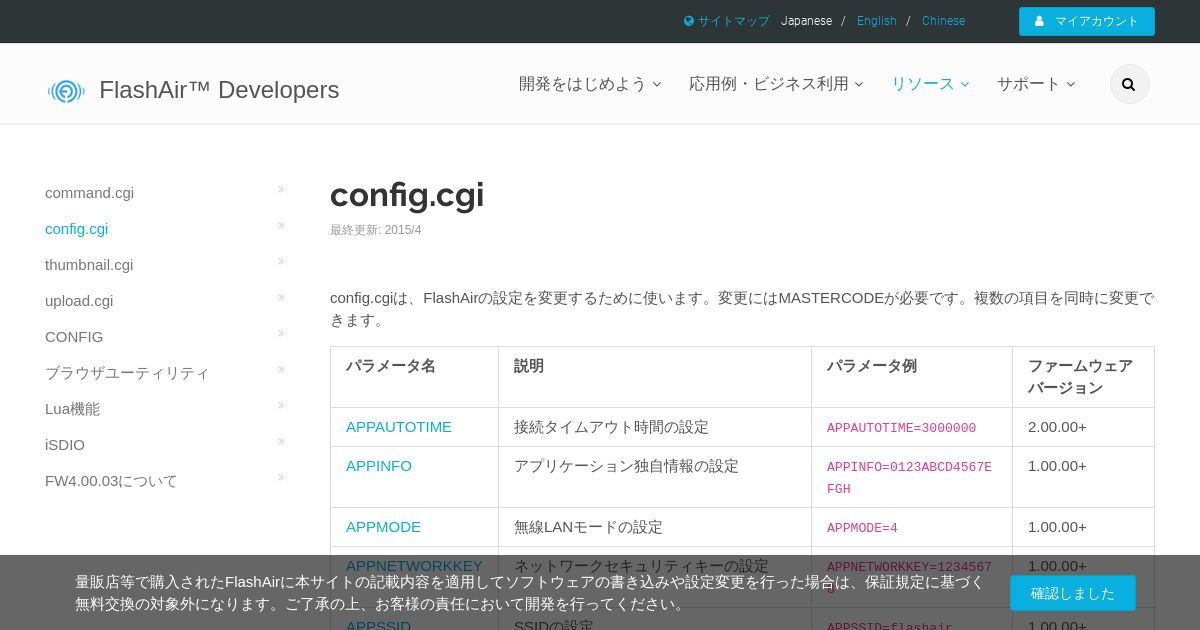Open the Lua機能 sidebar page
The height and width of the screenshot is (630, 1200).
[72, 409]
